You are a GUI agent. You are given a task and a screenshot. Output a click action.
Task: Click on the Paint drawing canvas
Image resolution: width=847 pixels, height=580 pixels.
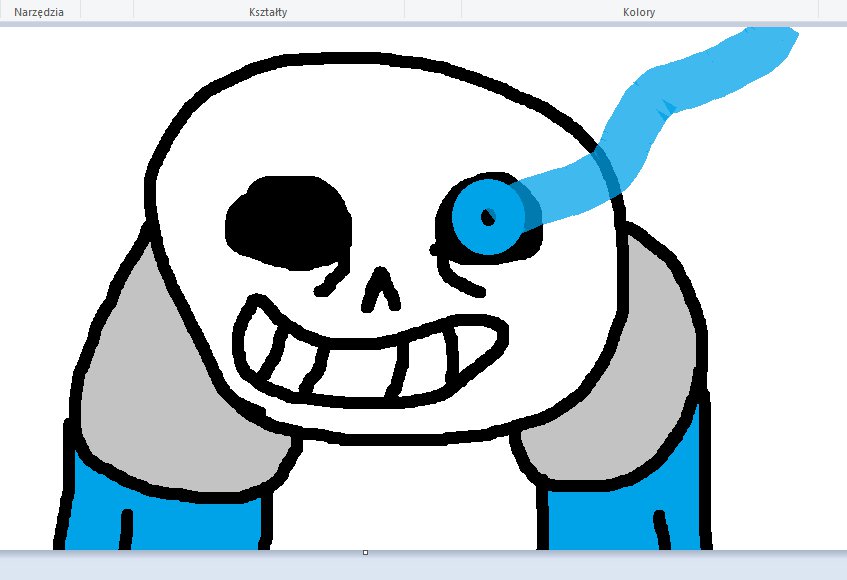pyautogui.click(x=424, y=288)
